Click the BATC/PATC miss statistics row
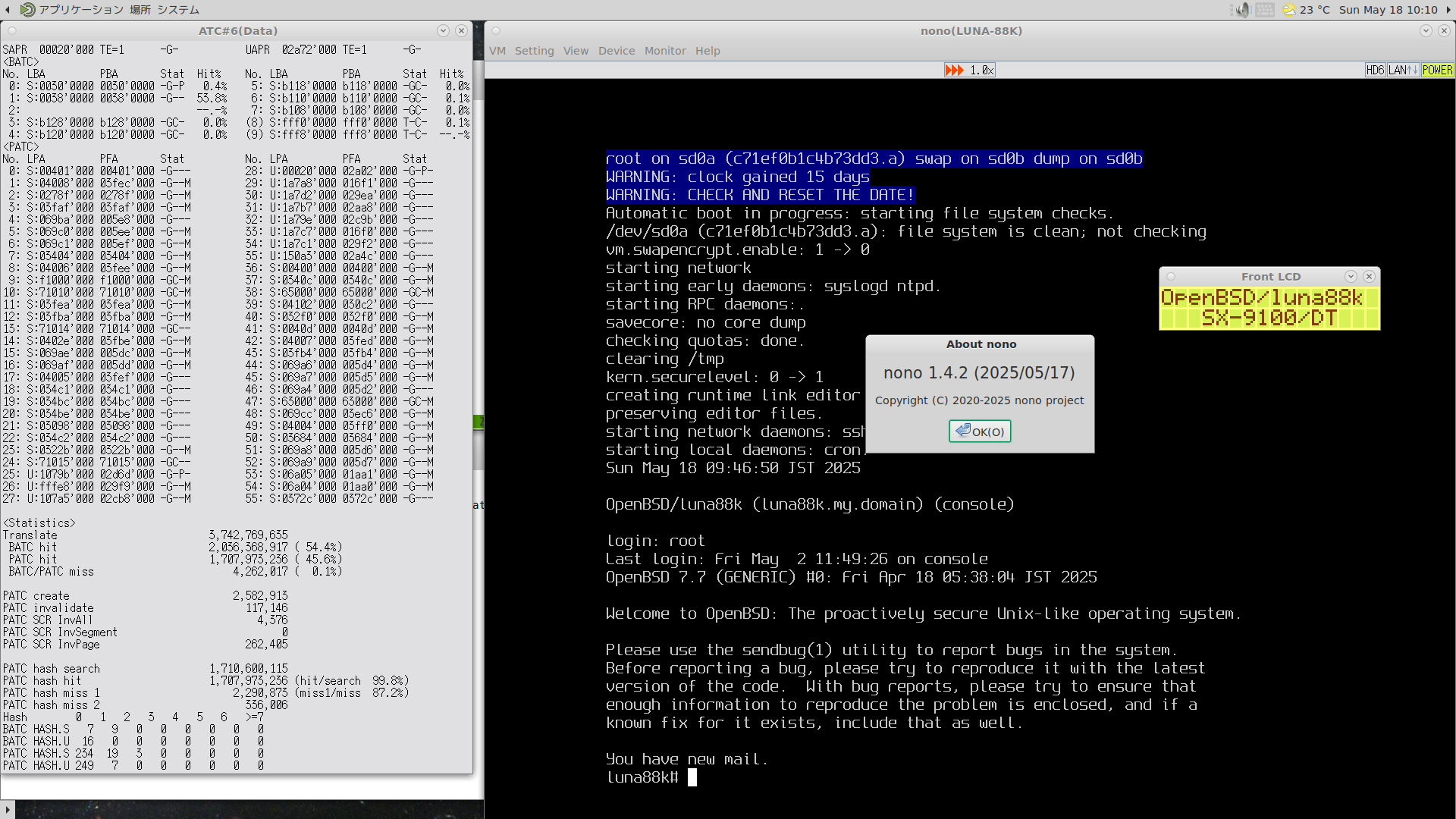 click(x=175, y=572)
